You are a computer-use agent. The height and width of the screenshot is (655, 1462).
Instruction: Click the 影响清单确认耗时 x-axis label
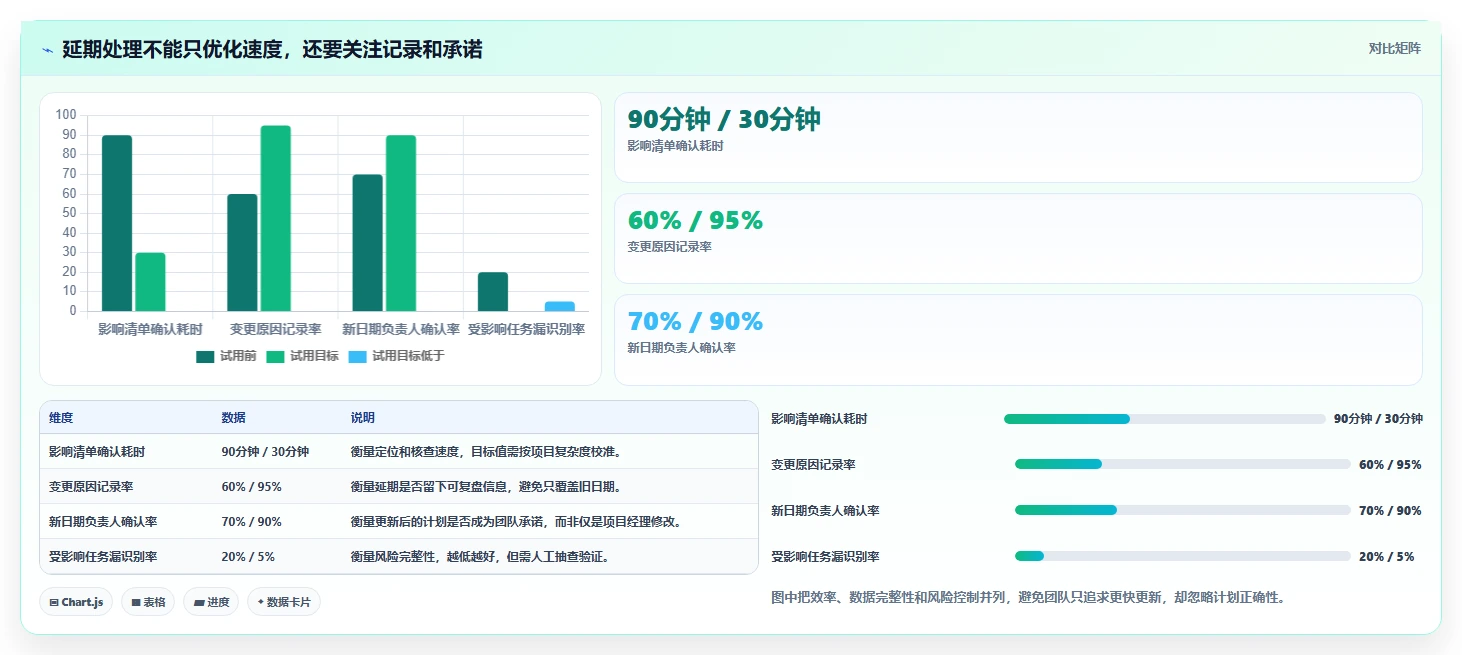(x=150, y=329)
